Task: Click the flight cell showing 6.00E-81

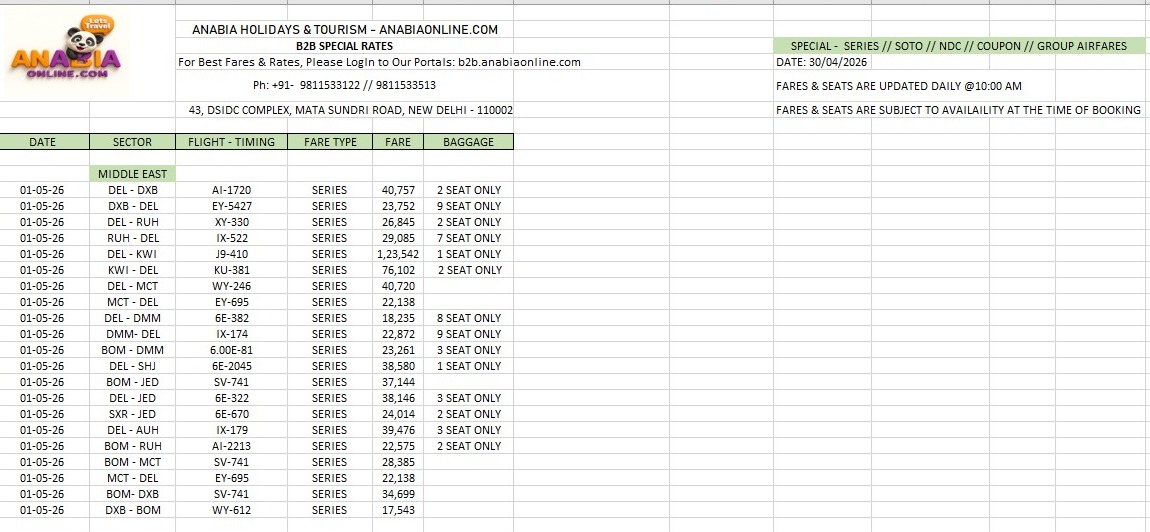Action: point(231,351)
